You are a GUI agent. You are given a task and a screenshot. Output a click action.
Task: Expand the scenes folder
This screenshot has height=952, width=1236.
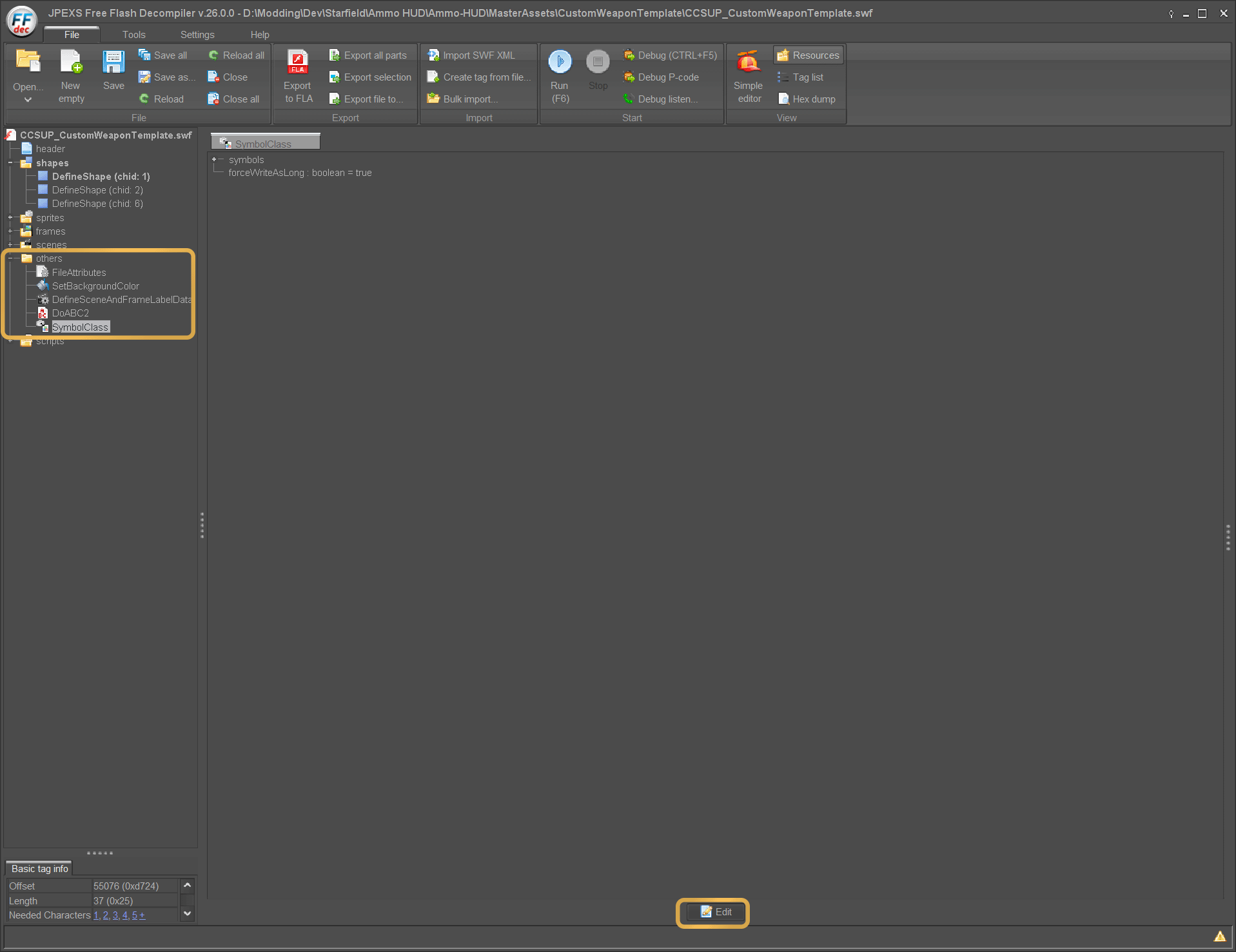(10, 245)
